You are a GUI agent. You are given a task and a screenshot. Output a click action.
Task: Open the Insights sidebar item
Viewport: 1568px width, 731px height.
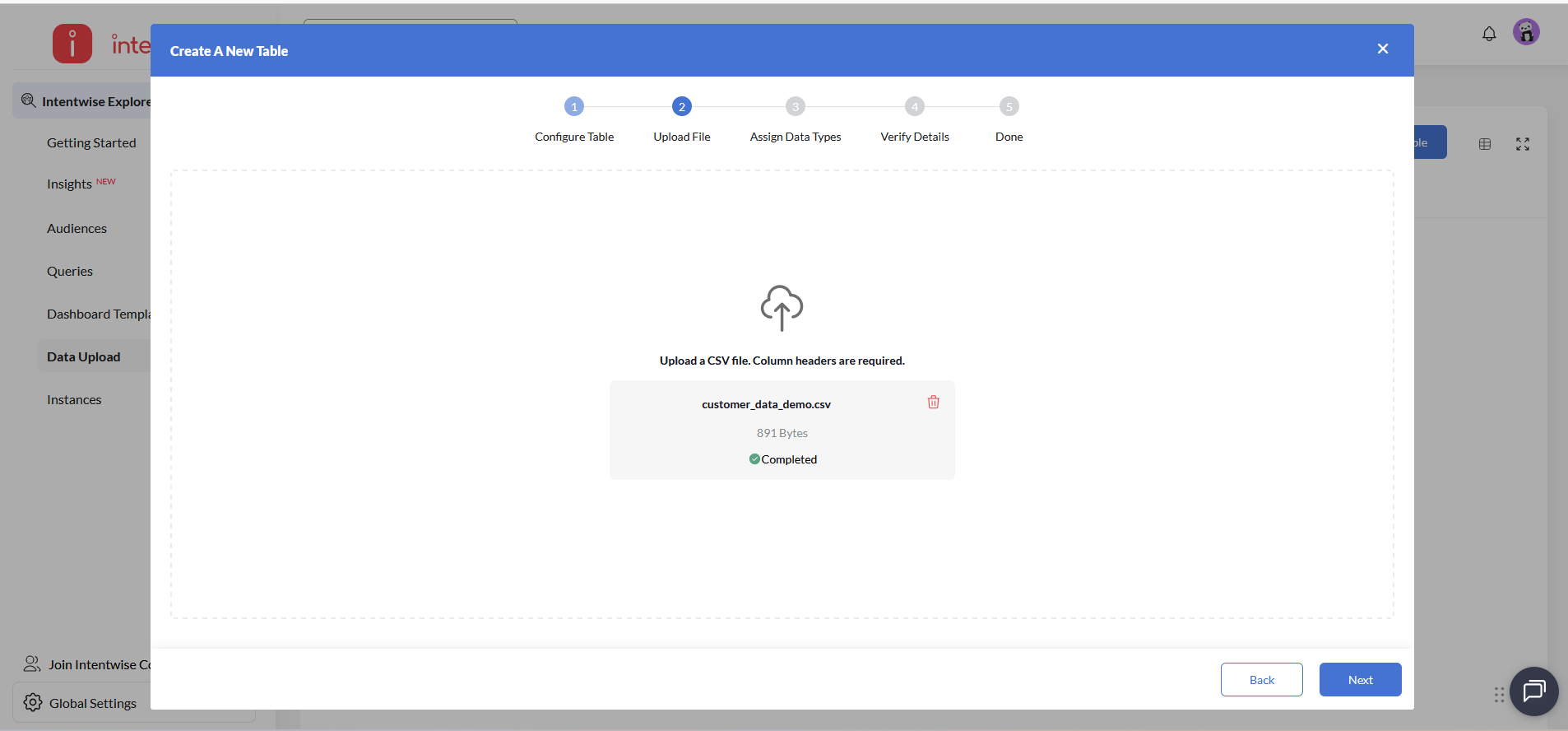69,184
